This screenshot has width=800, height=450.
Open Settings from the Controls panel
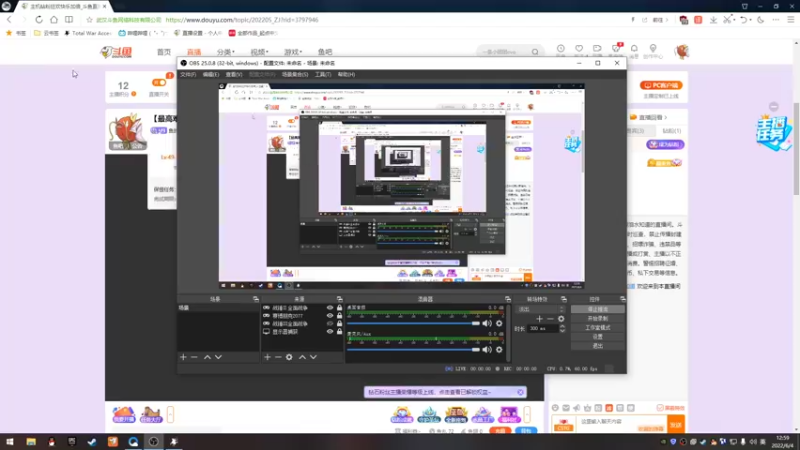[597, 337]
